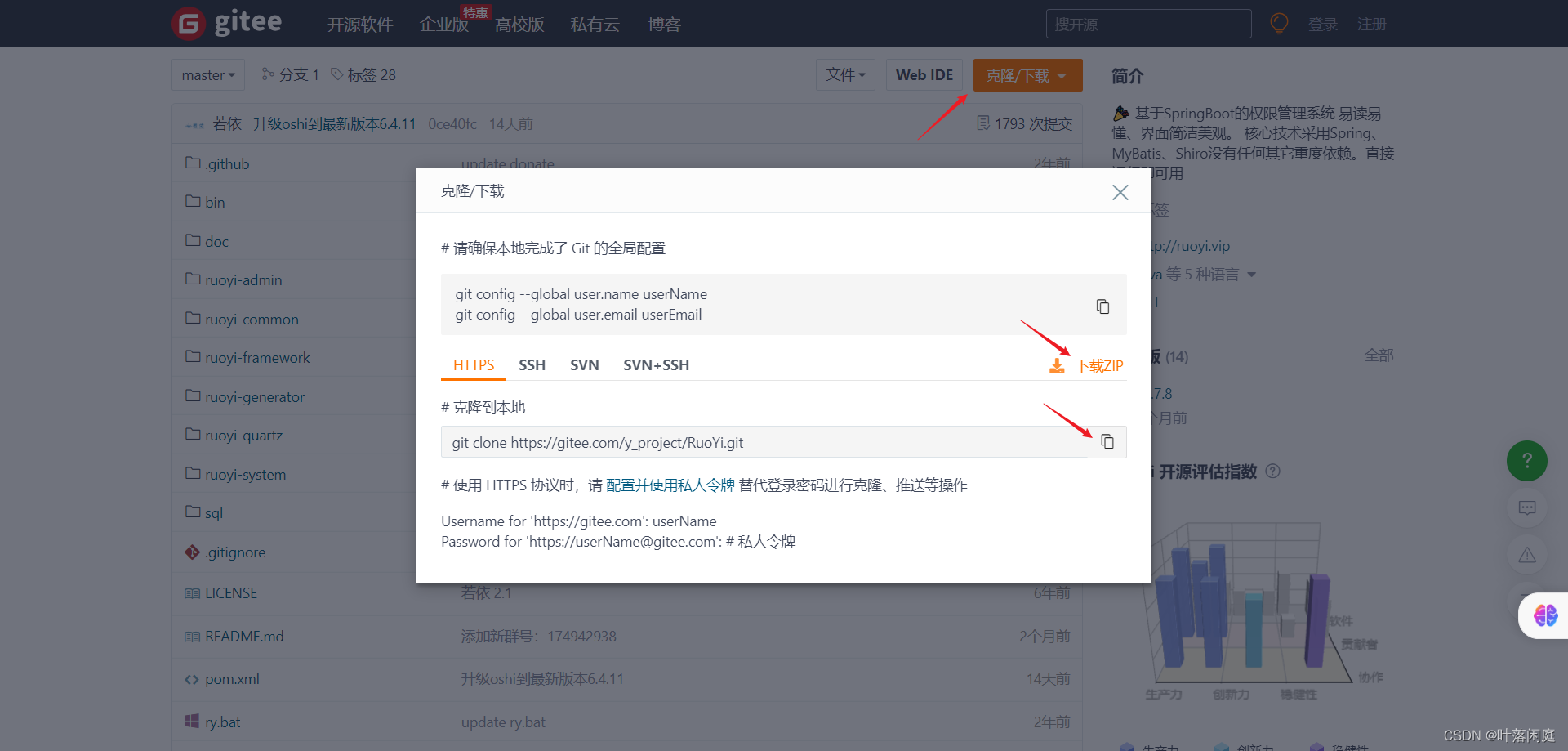Copy the git config commands

coord(1102,306)
